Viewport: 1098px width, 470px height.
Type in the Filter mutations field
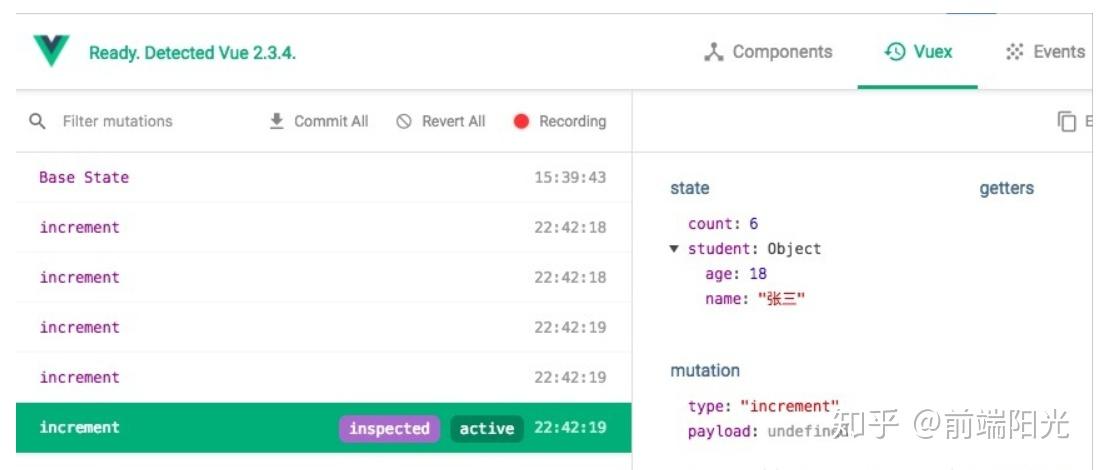(140, 121)
